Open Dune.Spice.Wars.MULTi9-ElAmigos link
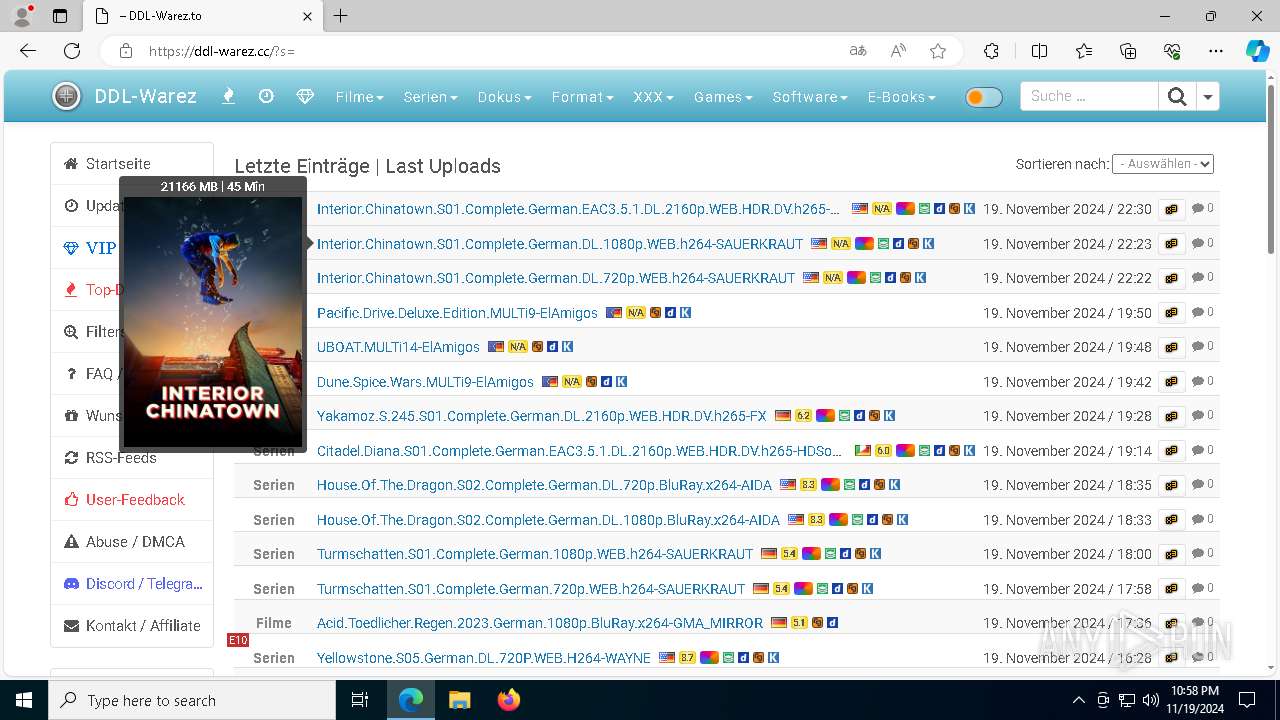The height and width of the screenshot is (720, 1280). pyautogui.click(x=425, y=382)
